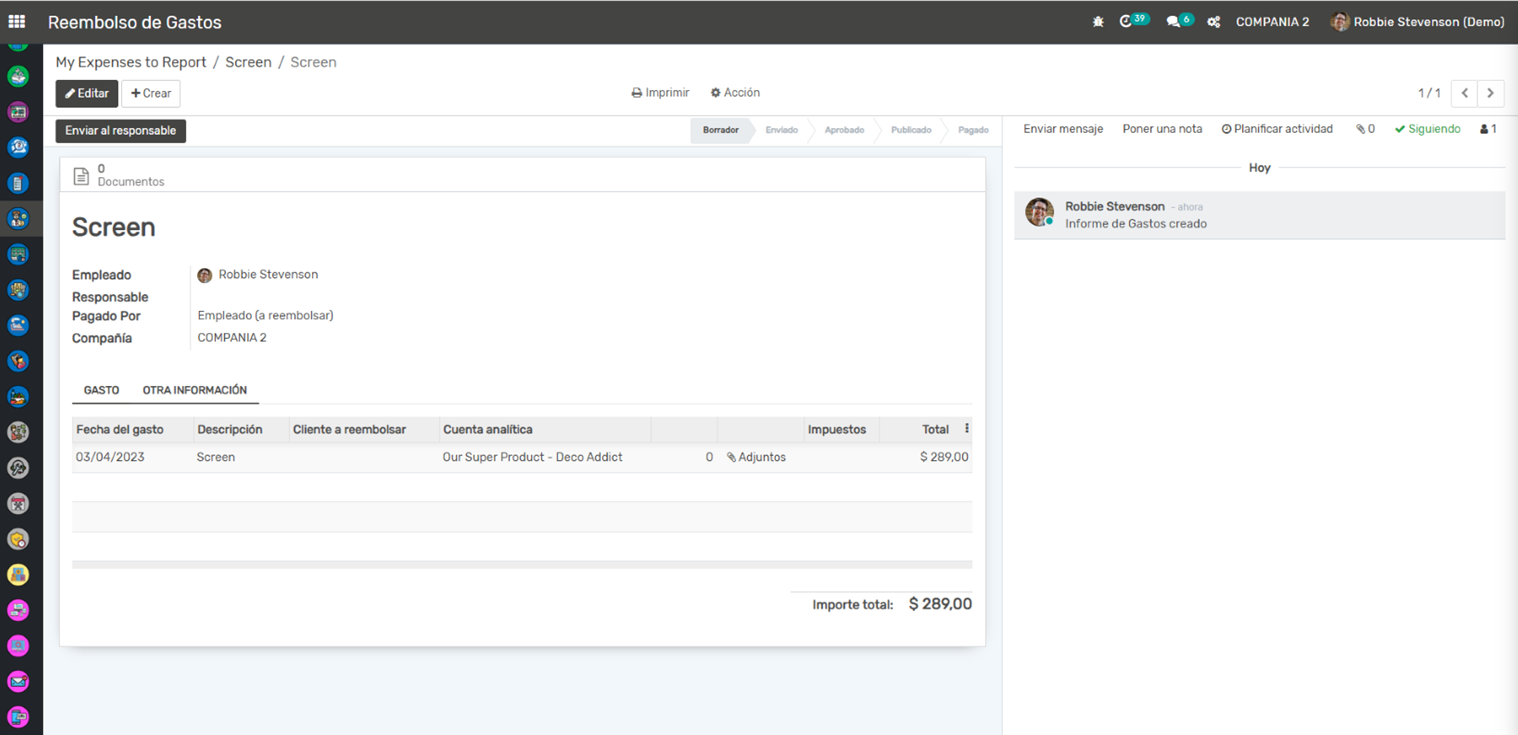Click the Enviar al responsable button
Screen dimensions: 1518x735
click(121, 131)
